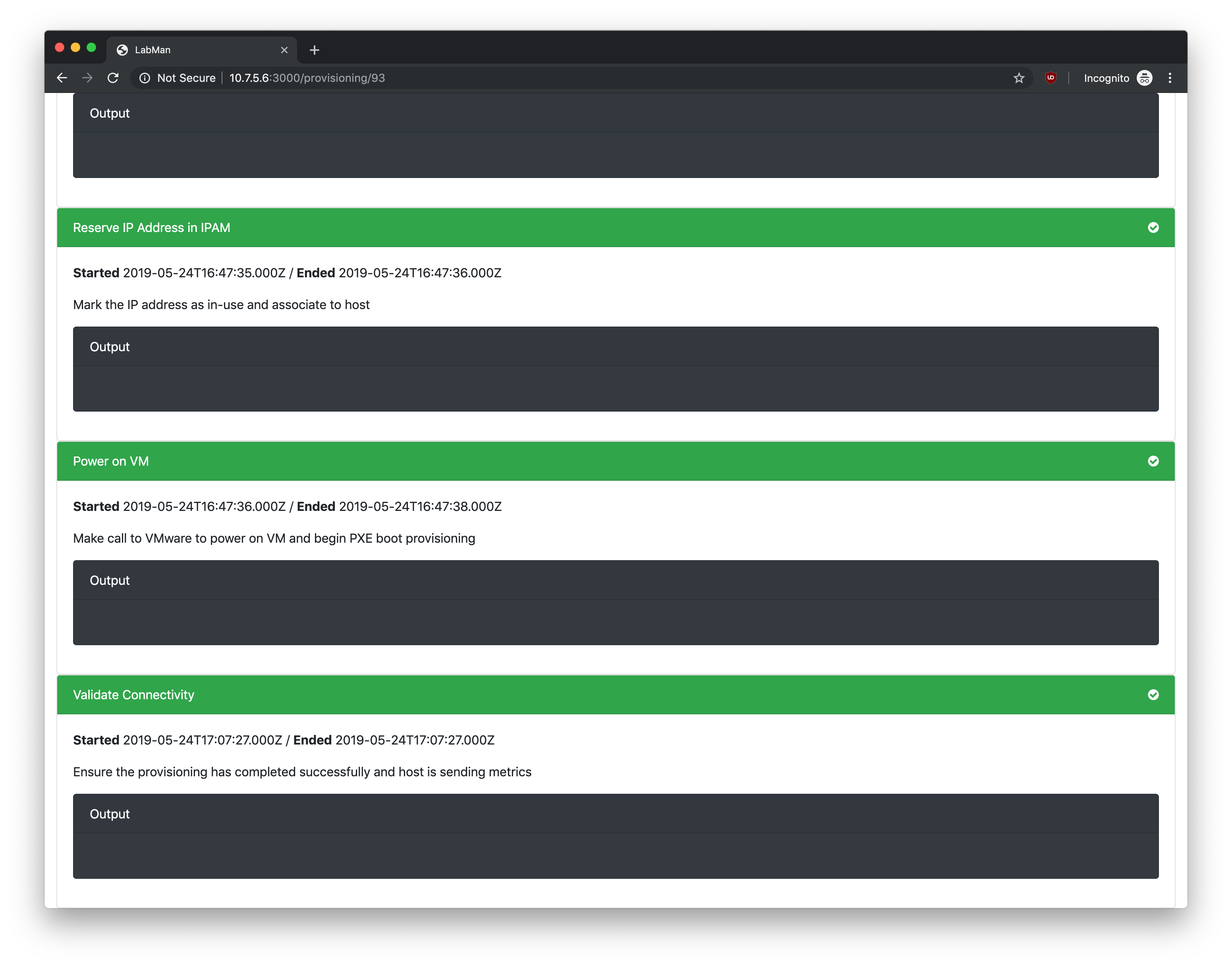
Task: Collapse the Validate Connectivity header
Action: (133, 695)
